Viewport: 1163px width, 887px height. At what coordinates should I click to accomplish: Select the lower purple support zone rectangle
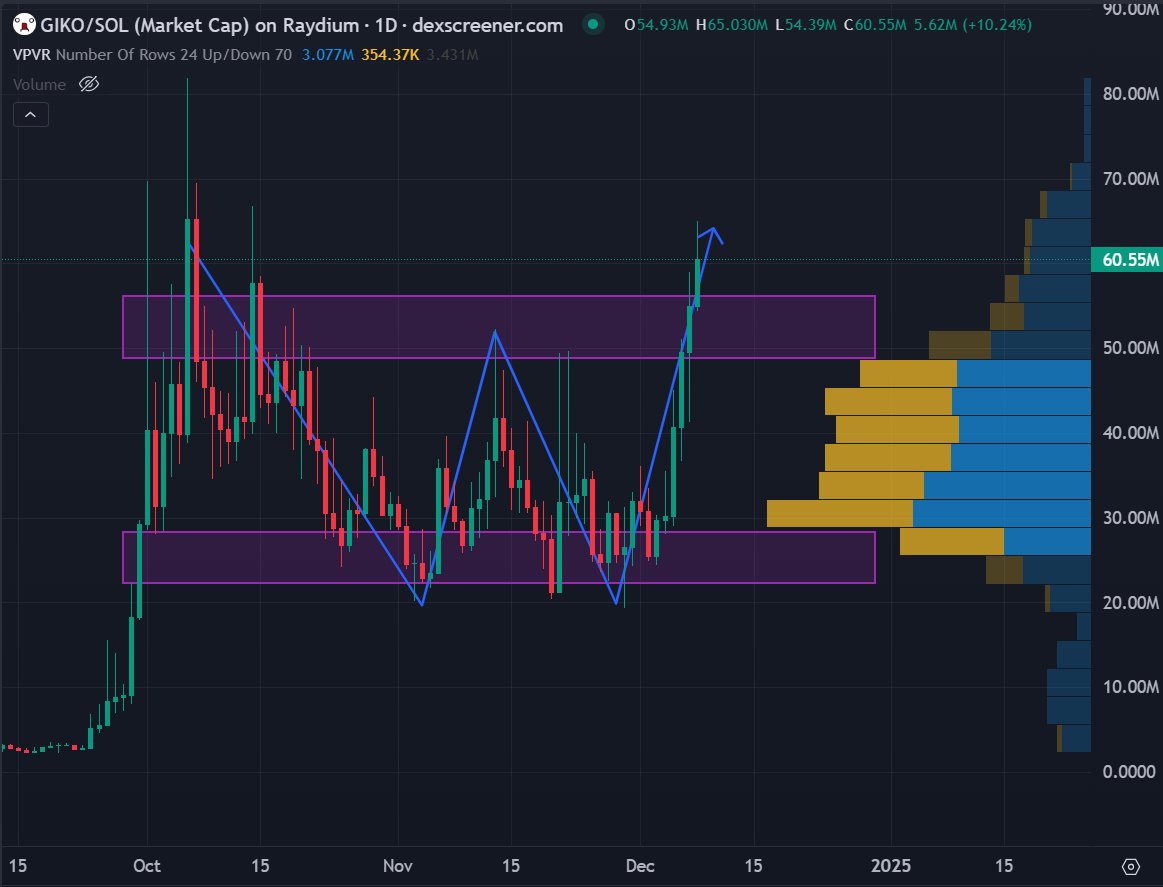click(498, 557)
